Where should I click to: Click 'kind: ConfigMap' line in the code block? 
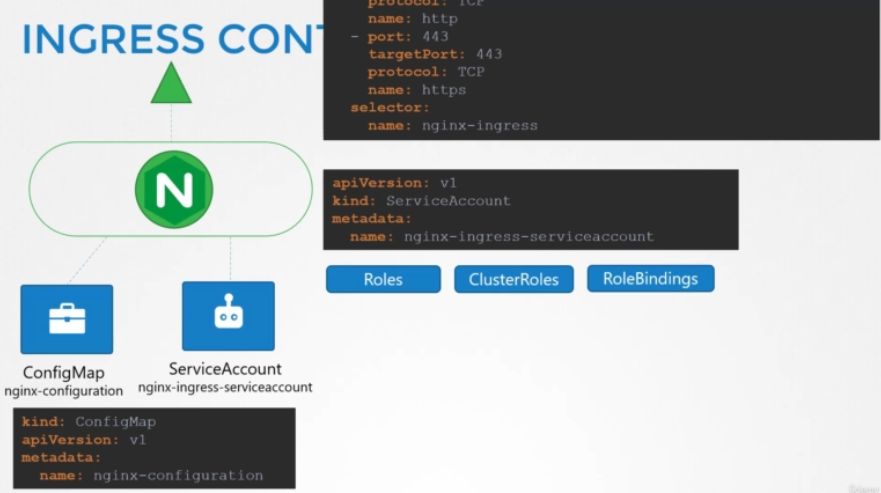pos(89,422)
